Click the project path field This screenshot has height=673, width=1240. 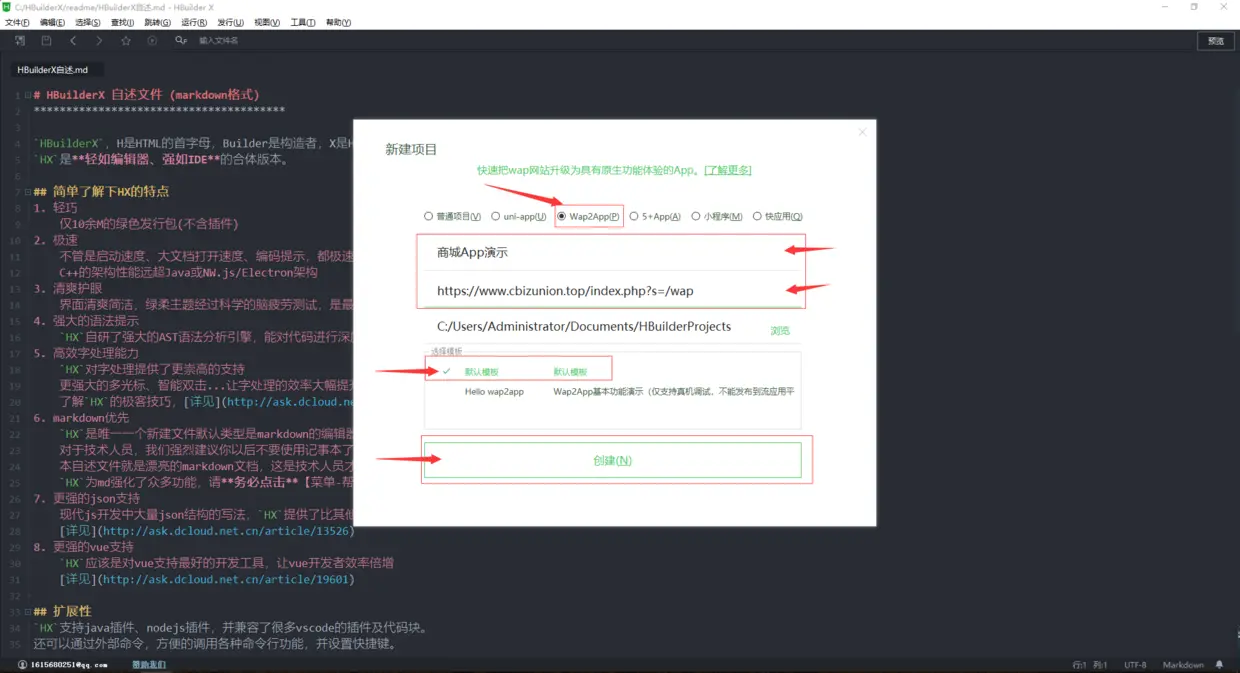(595, 327)
